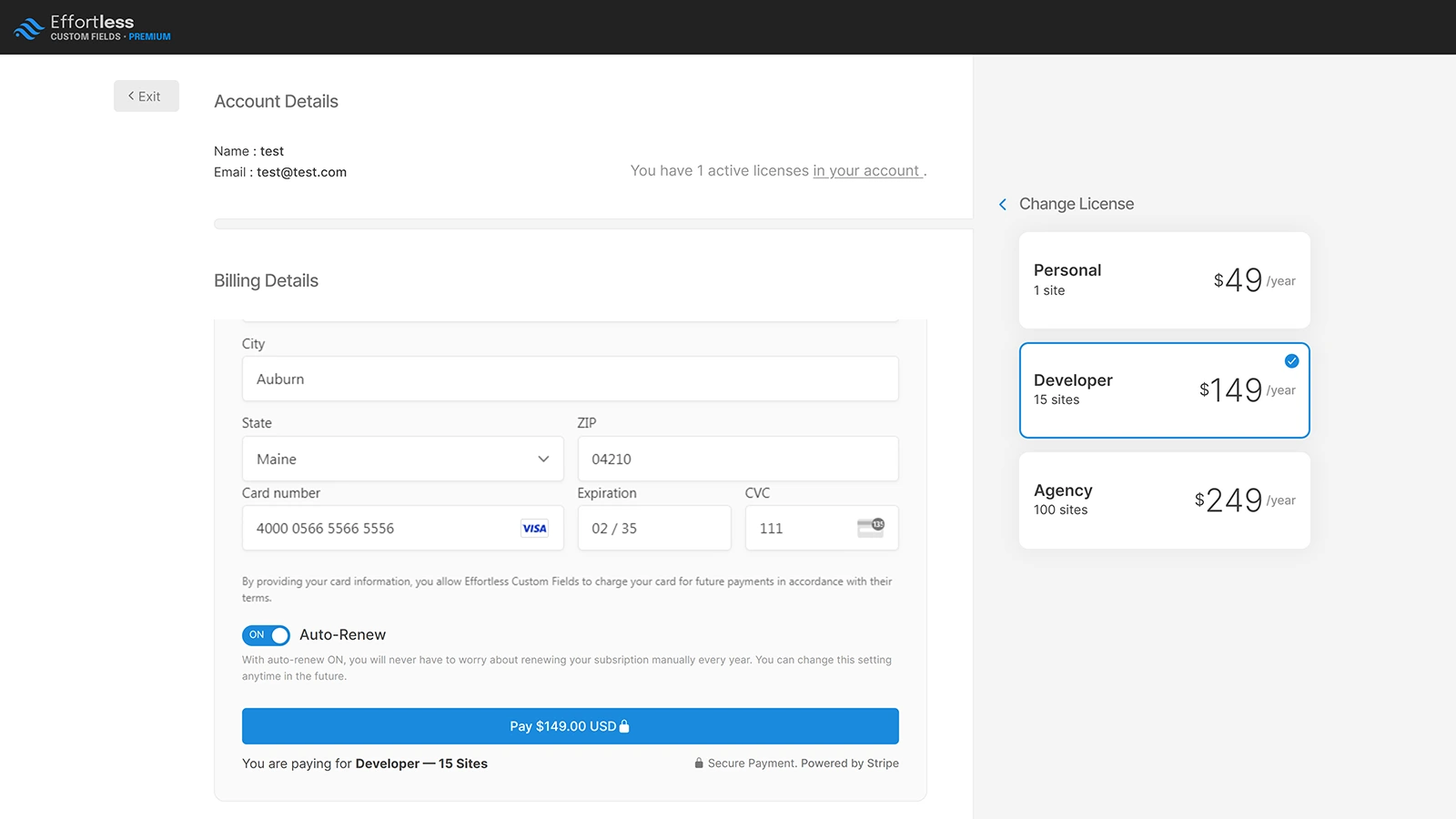Viewport: 1456px width, 819px height.
Task: Click the PREMIUM badge in the top bar
Action: pos(150,37)
